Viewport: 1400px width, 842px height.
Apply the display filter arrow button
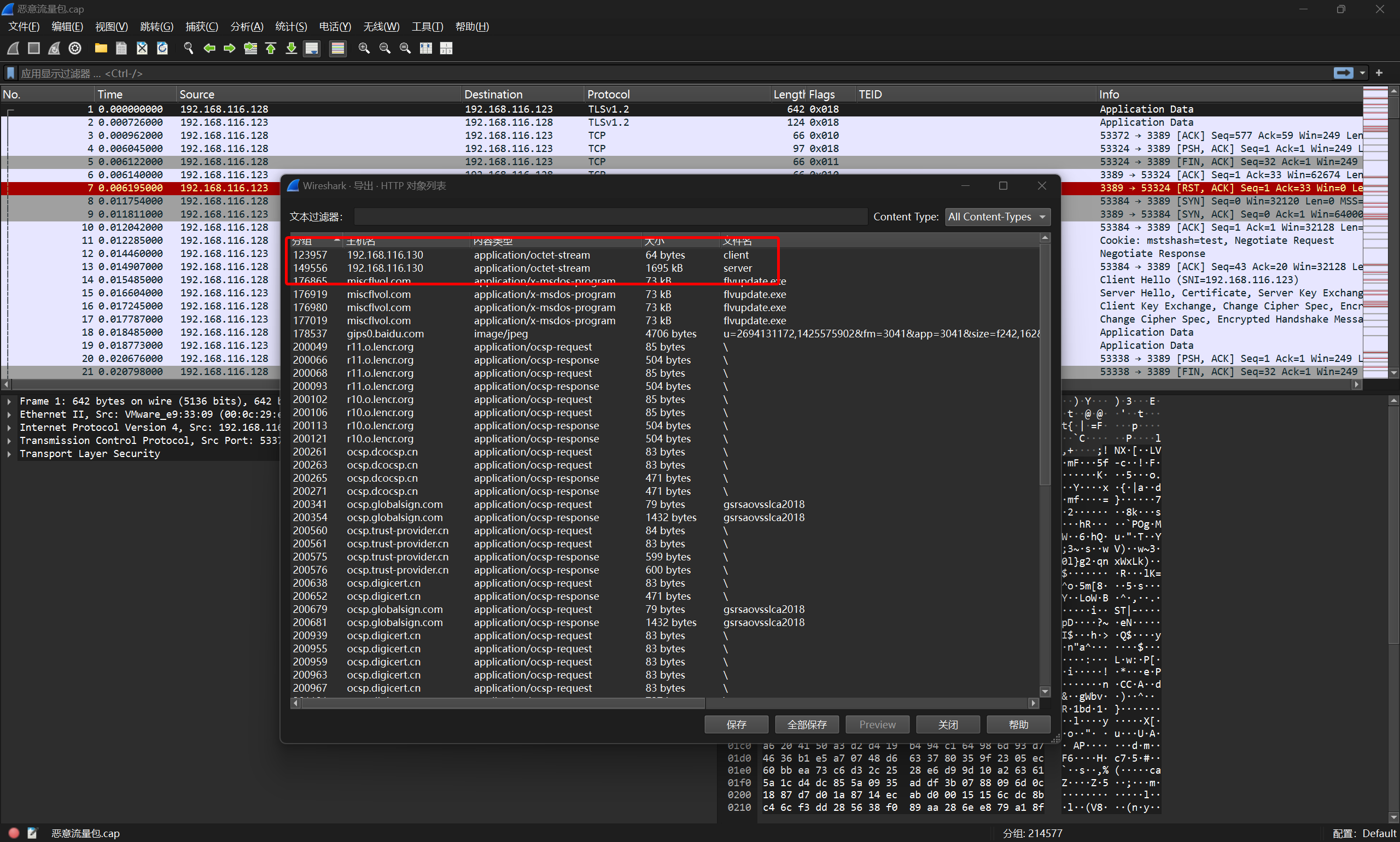click(x=1343, y=73)
